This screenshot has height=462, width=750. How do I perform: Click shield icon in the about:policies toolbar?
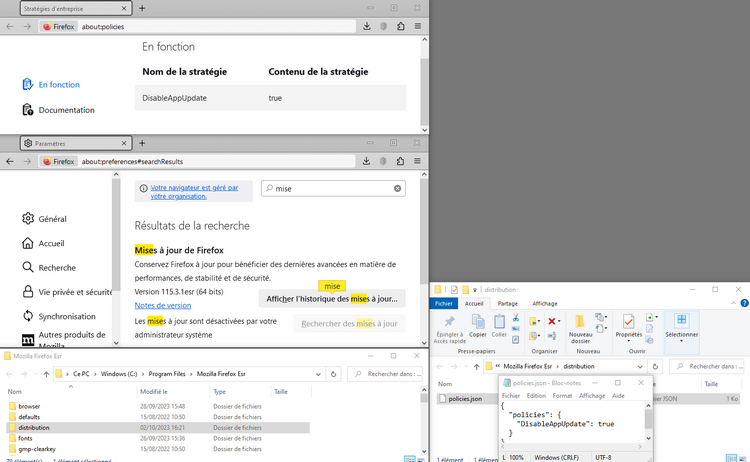383,26
